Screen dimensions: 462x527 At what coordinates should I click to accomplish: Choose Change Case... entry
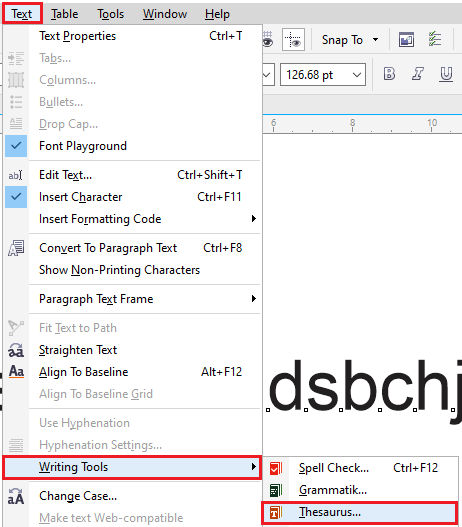[x=133, y=496]
